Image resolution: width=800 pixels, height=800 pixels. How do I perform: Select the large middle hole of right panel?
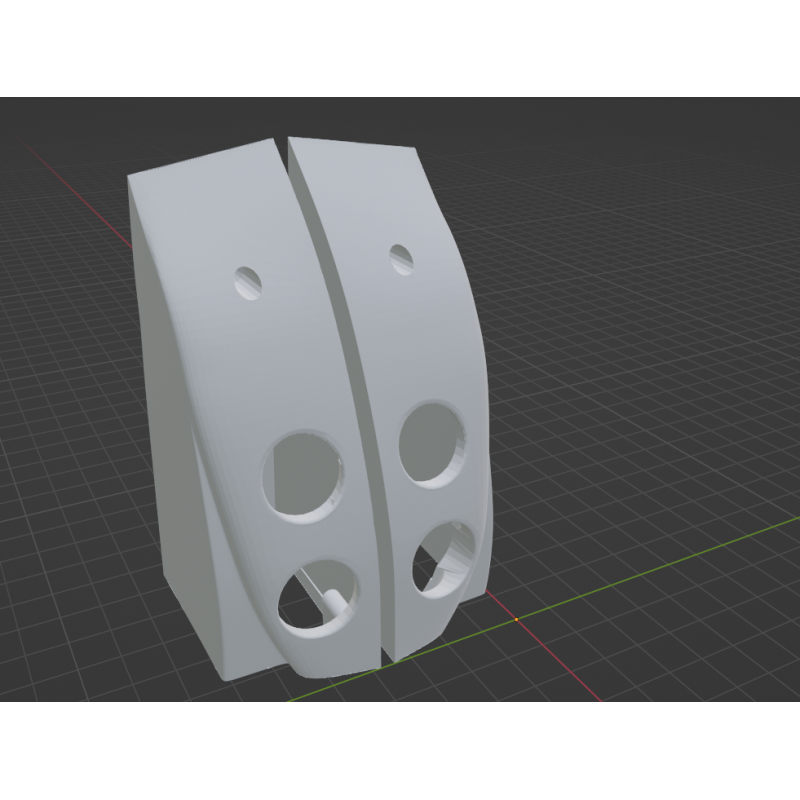click(x=431, y=444)
